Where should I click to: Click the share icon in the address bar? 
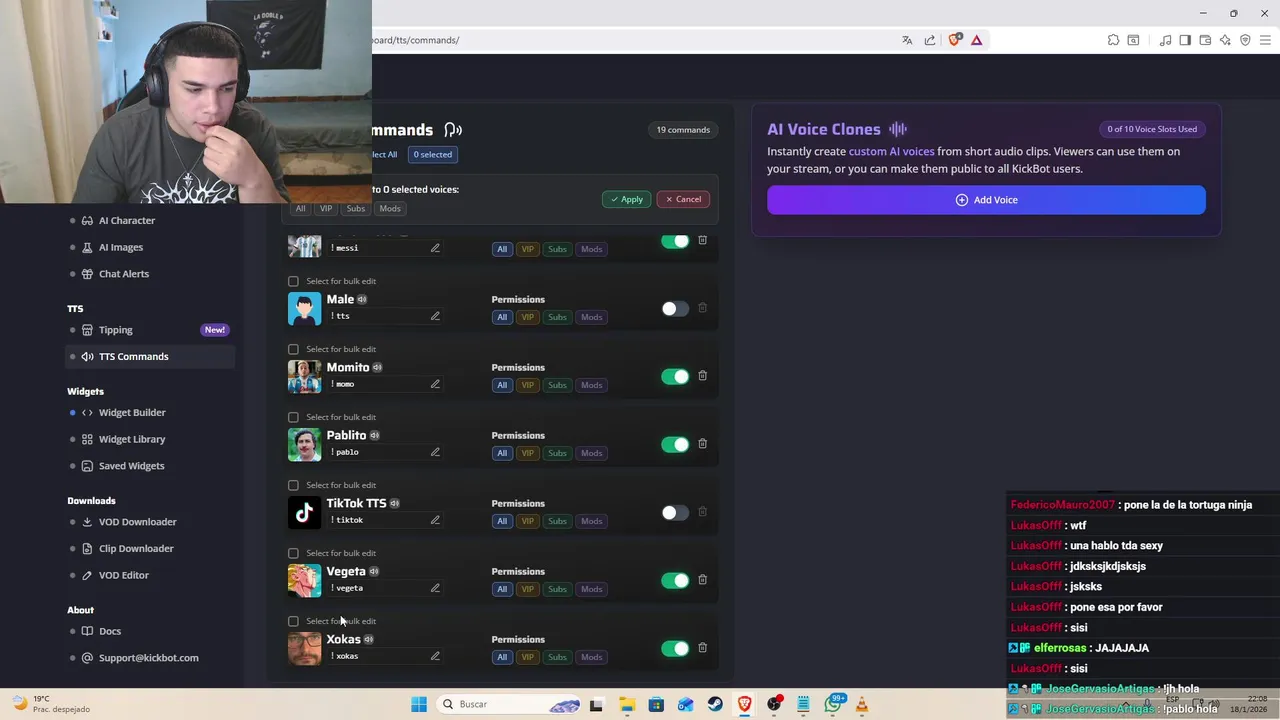coord(930,40)
